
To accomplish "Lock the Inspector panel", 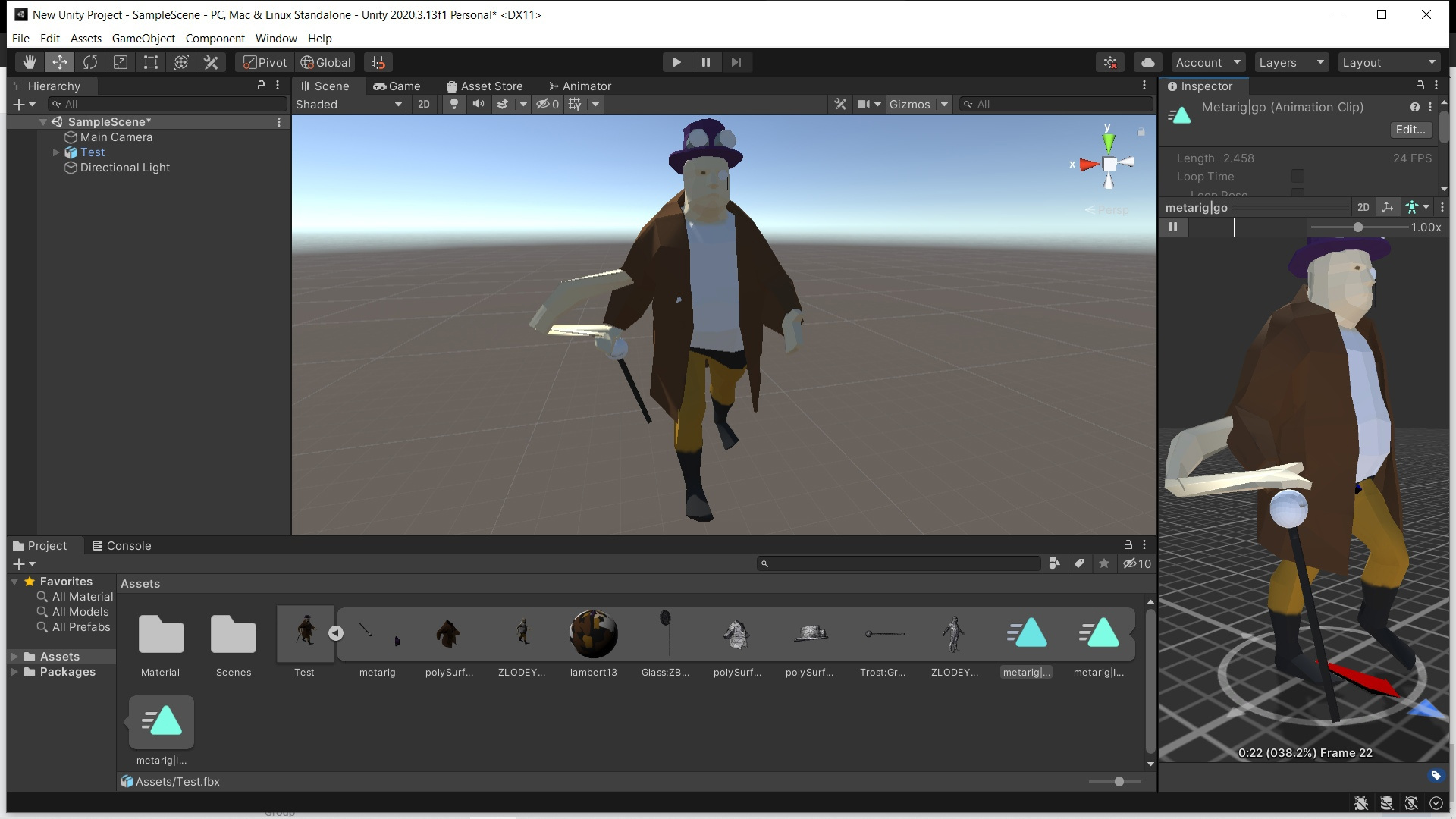I will [1420, 86].
